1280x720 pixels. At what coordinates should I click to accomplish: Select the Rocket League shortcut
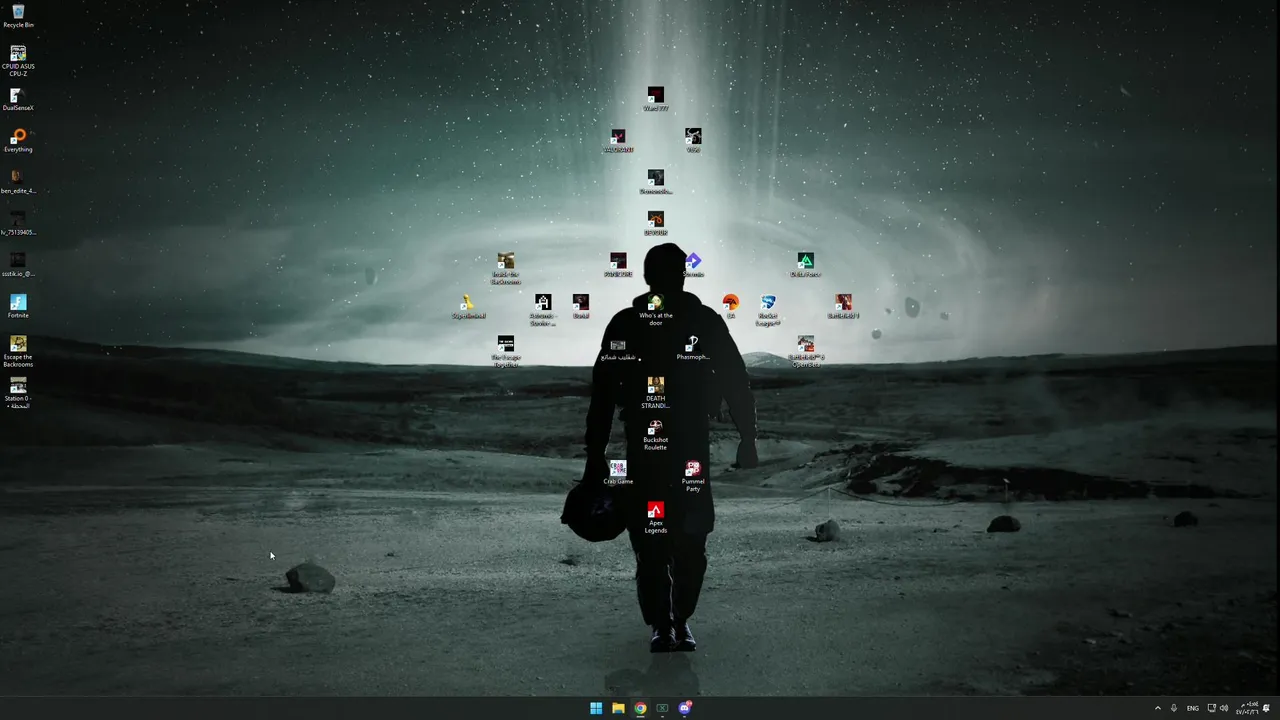pos(768,310)
